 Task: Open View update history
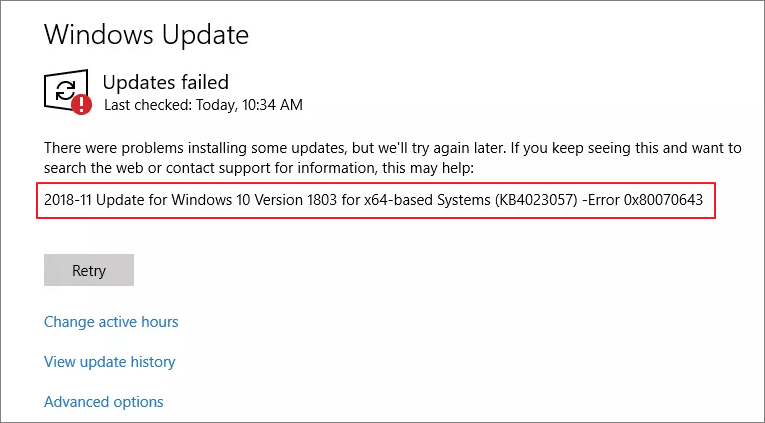point(109,362)
